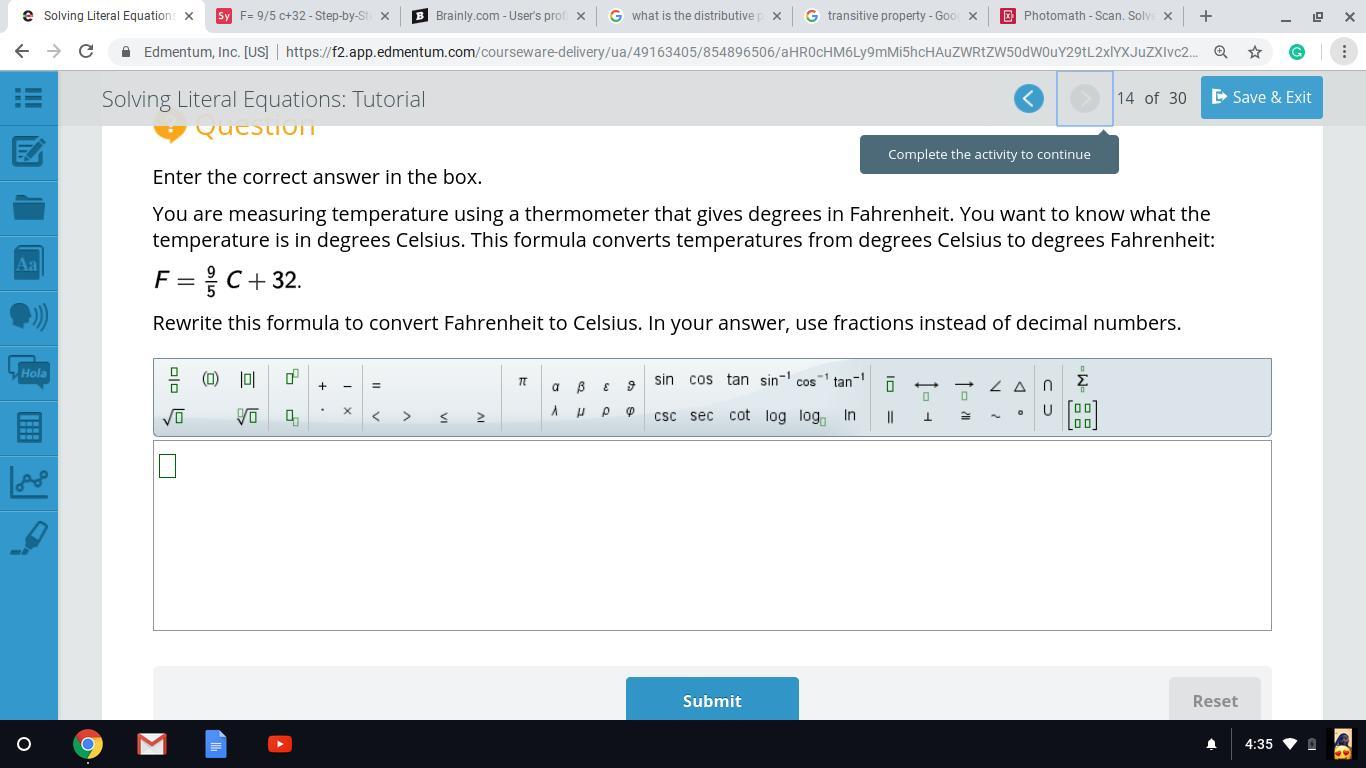Image resolution: width=1366 pixels, height=768 pixels.
Task: Open the calculator sidebar tool
Action: 29,428
